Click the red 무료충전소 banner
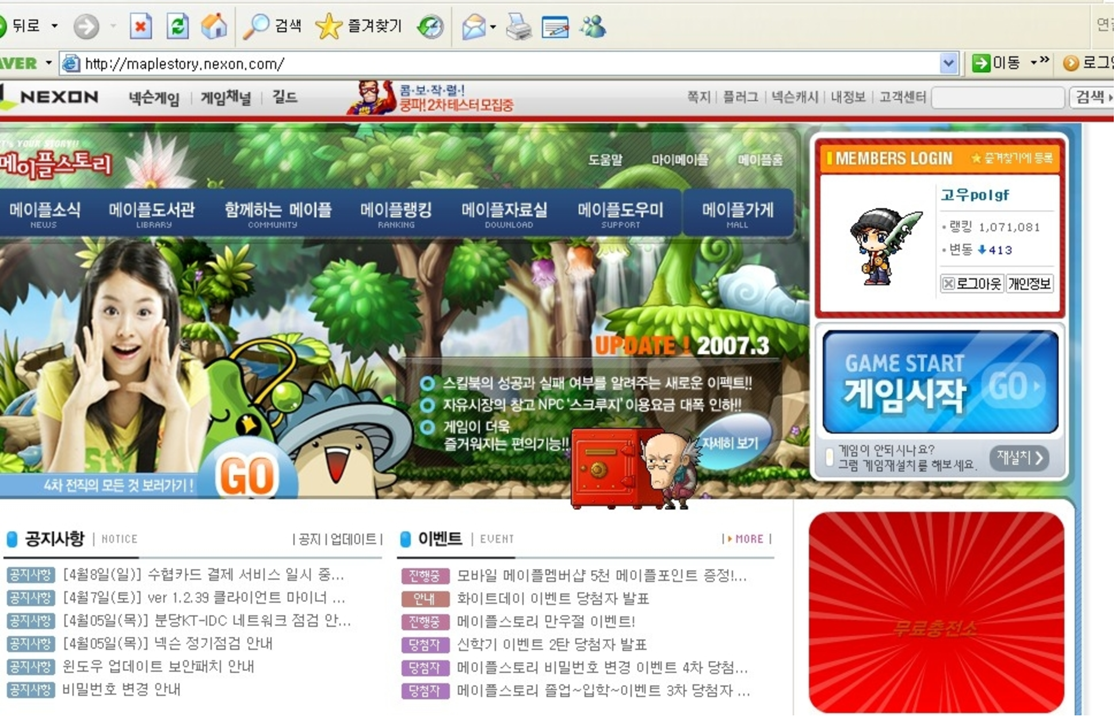This screenshot has width=1115, height=720. click(x=936, y=612)
